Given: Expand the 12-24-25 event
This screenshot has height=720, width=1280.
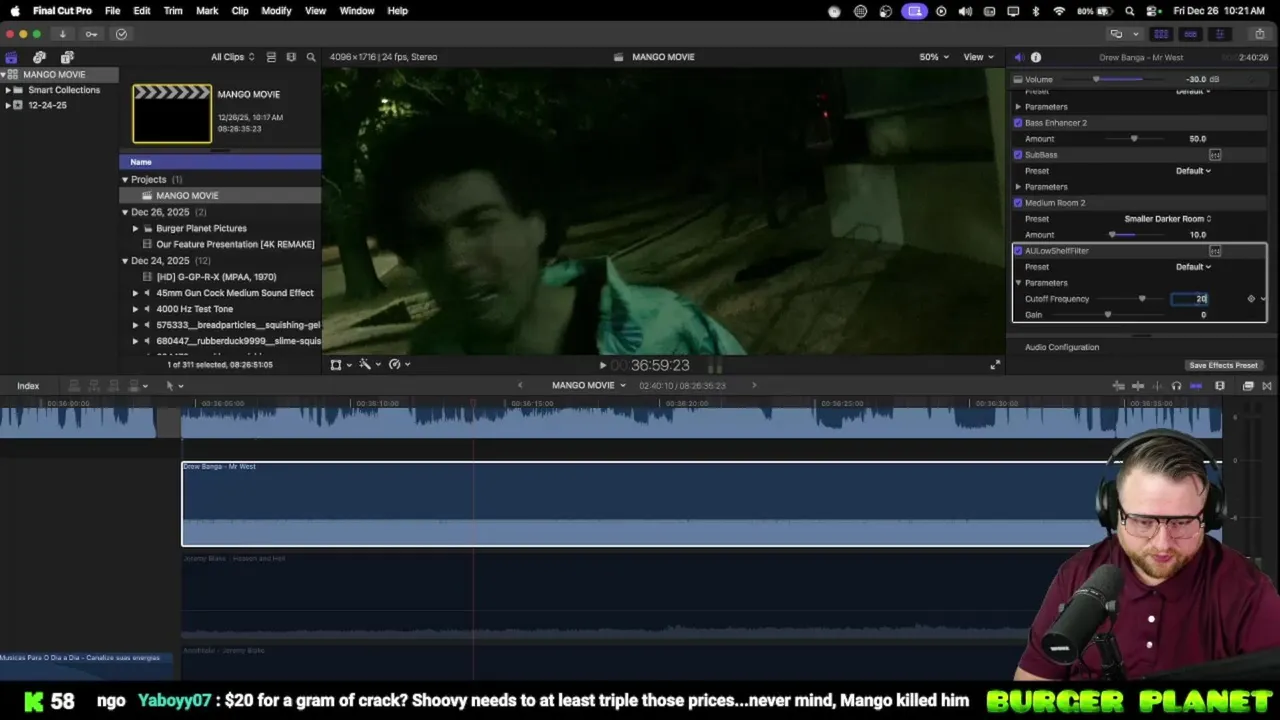Looking at the screenshot, I should coord(8,105).
